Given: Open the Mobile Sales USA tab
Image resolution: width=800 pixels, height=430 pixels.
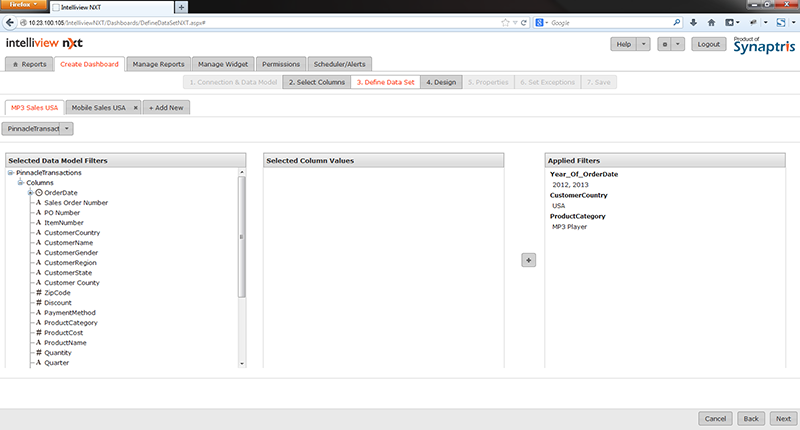Looking at the screenshot, I should [98, 107].
